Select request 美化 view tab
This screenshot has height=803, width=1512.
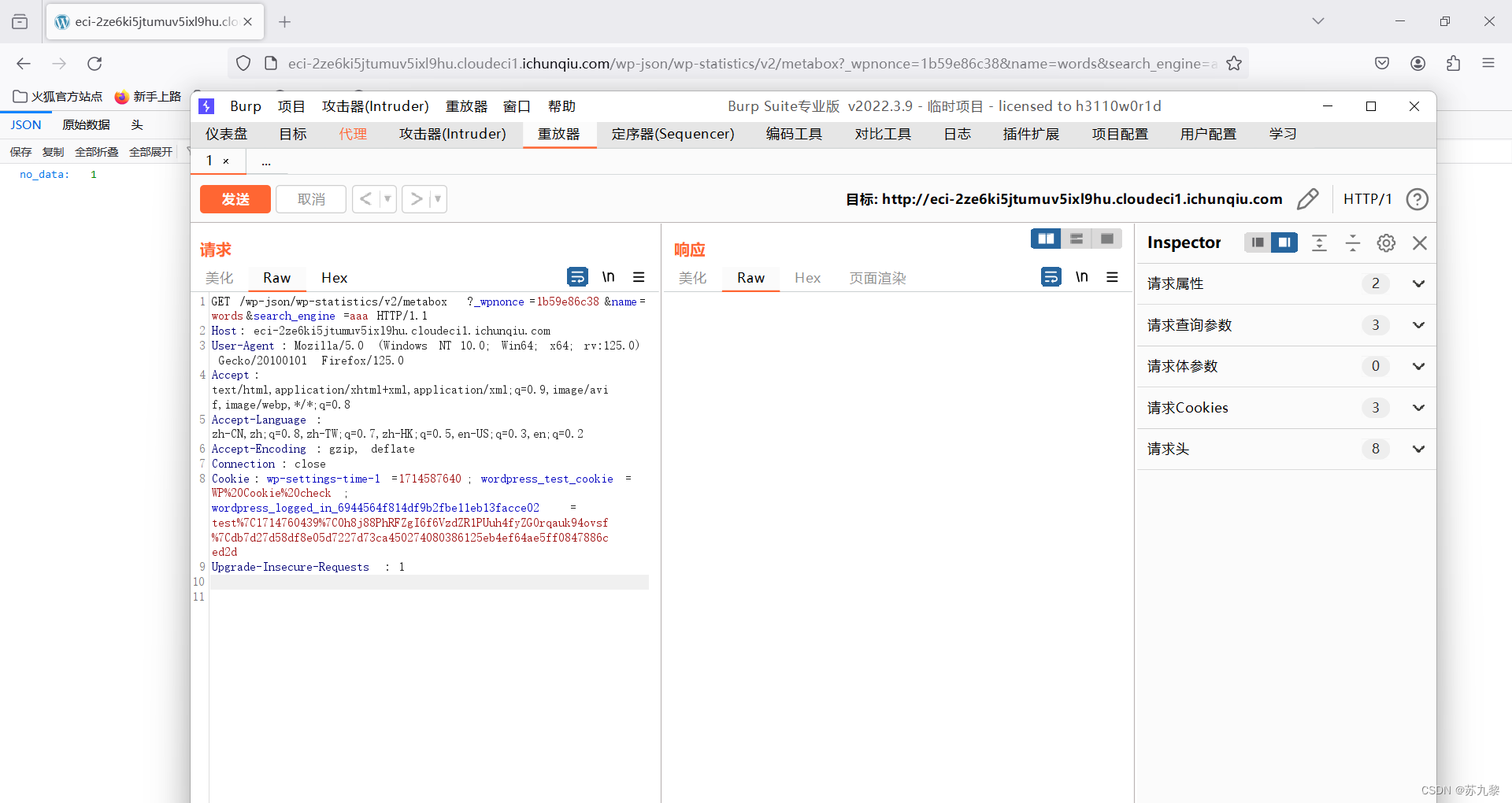(x=220, y=278)
